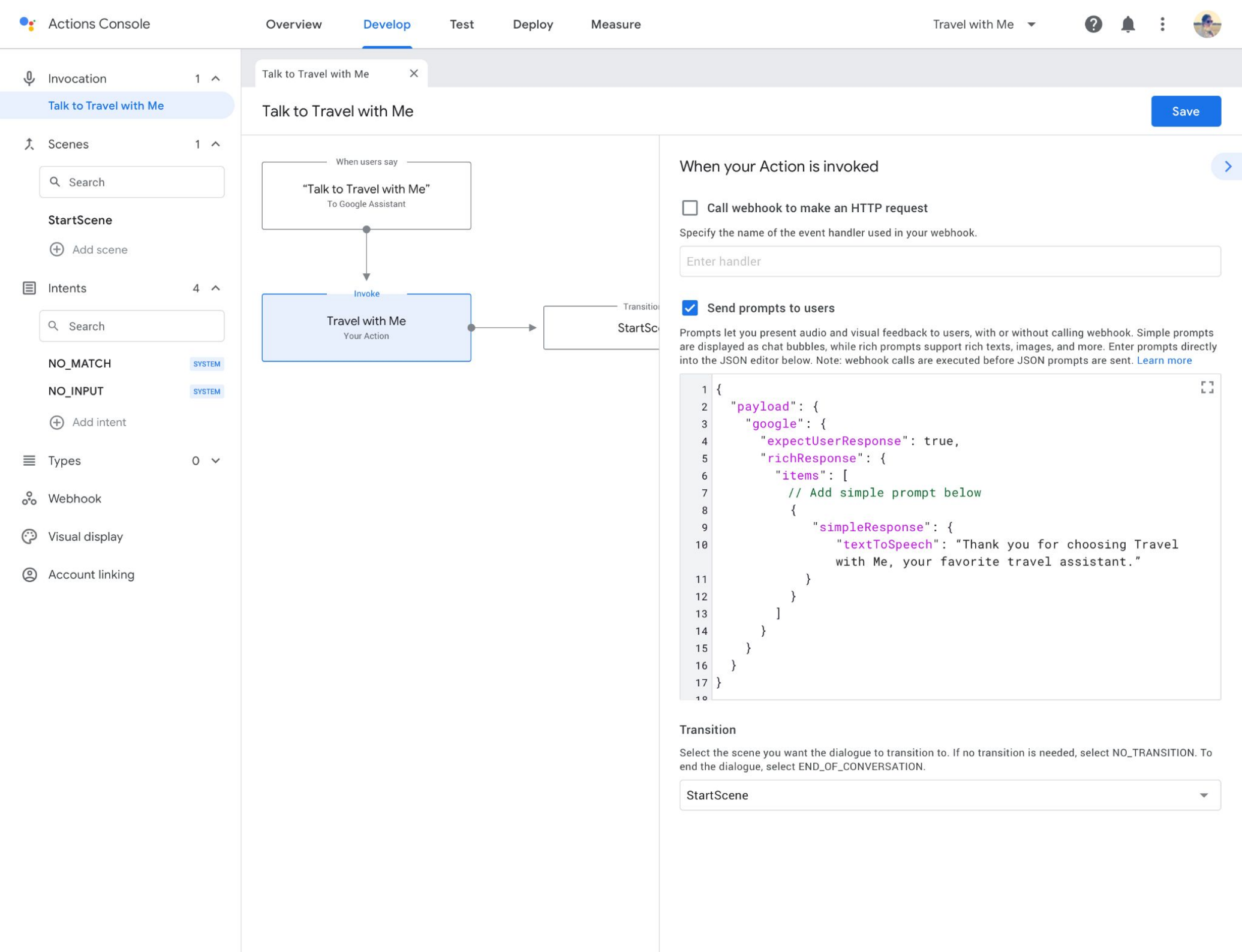Collapse the Intents section

click(x=215, y=288)
